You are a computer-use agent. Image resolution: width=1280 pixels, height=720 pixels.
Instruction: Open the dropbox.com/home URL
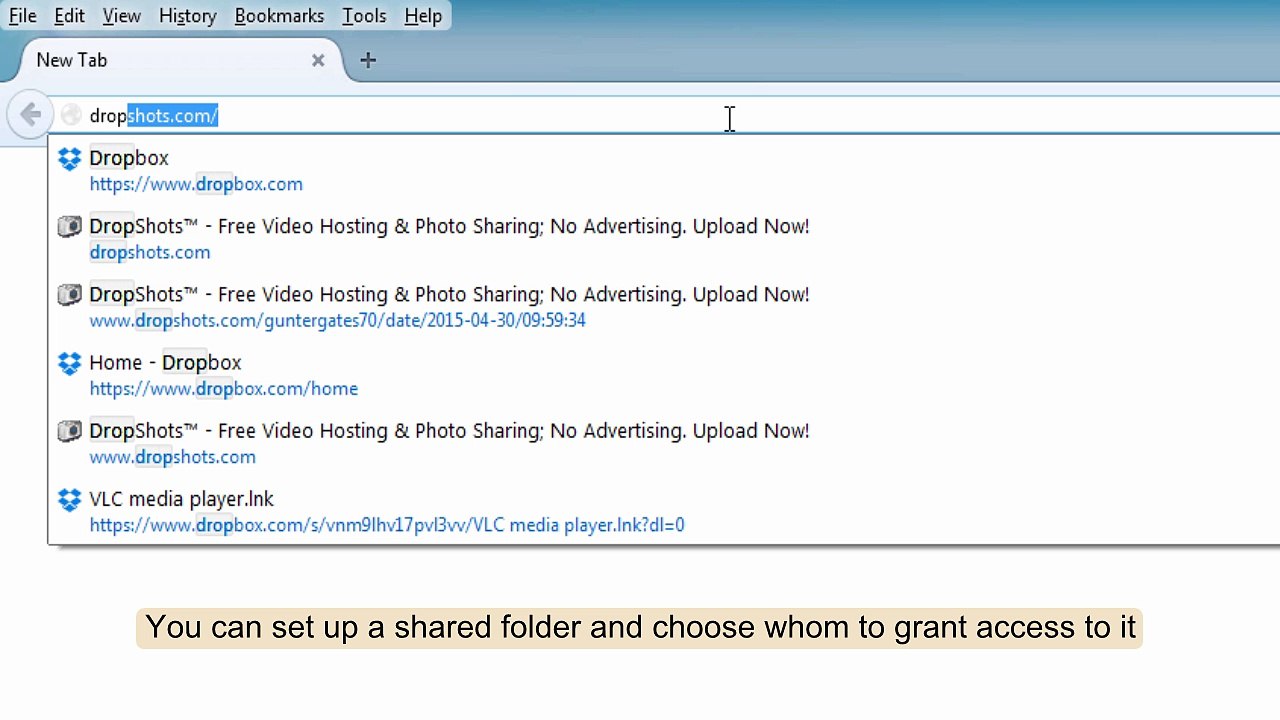click(x=224, y=388)
